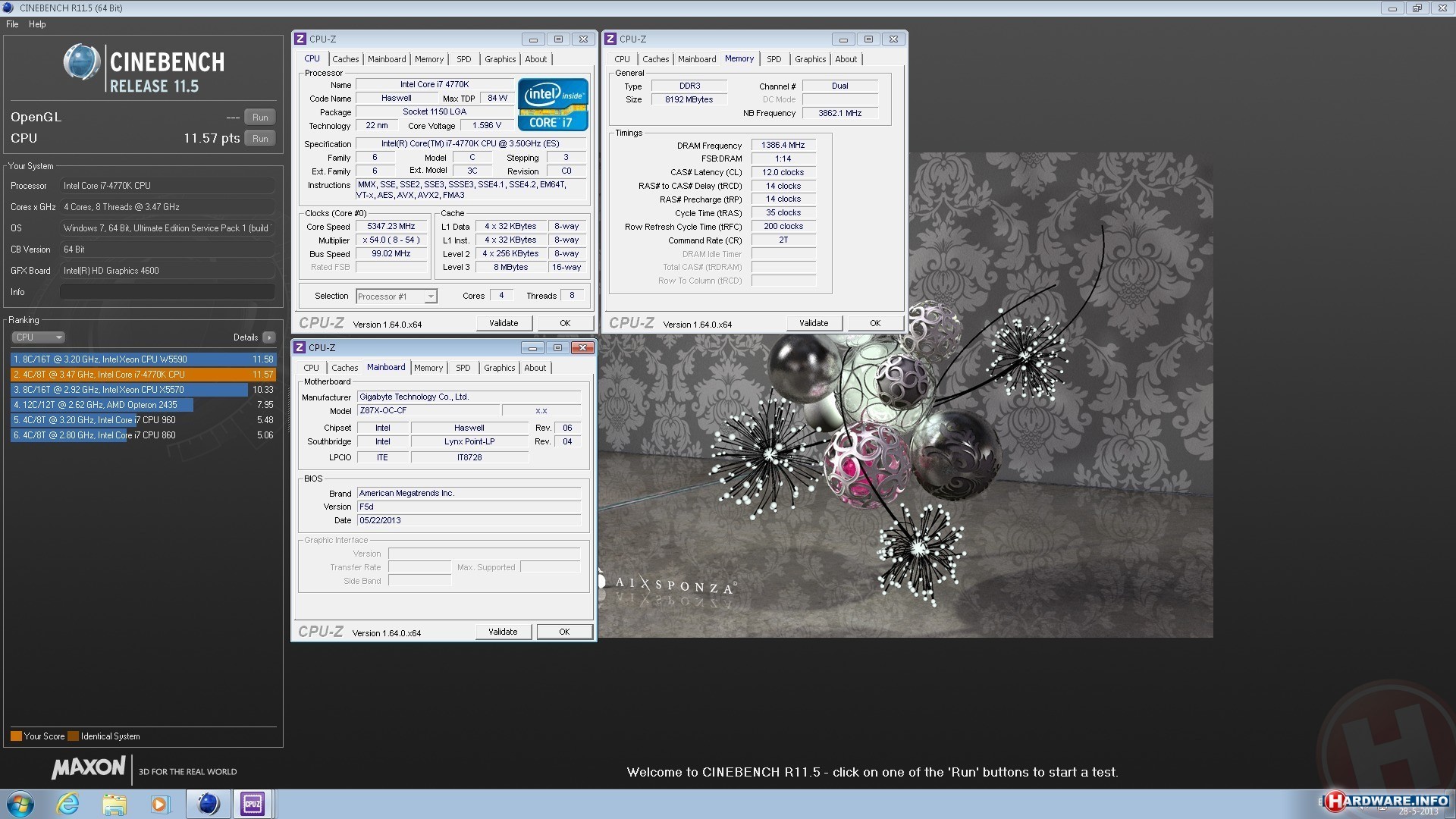Switch to Caches tab in top-left CPU-Z

pos(345,59)
